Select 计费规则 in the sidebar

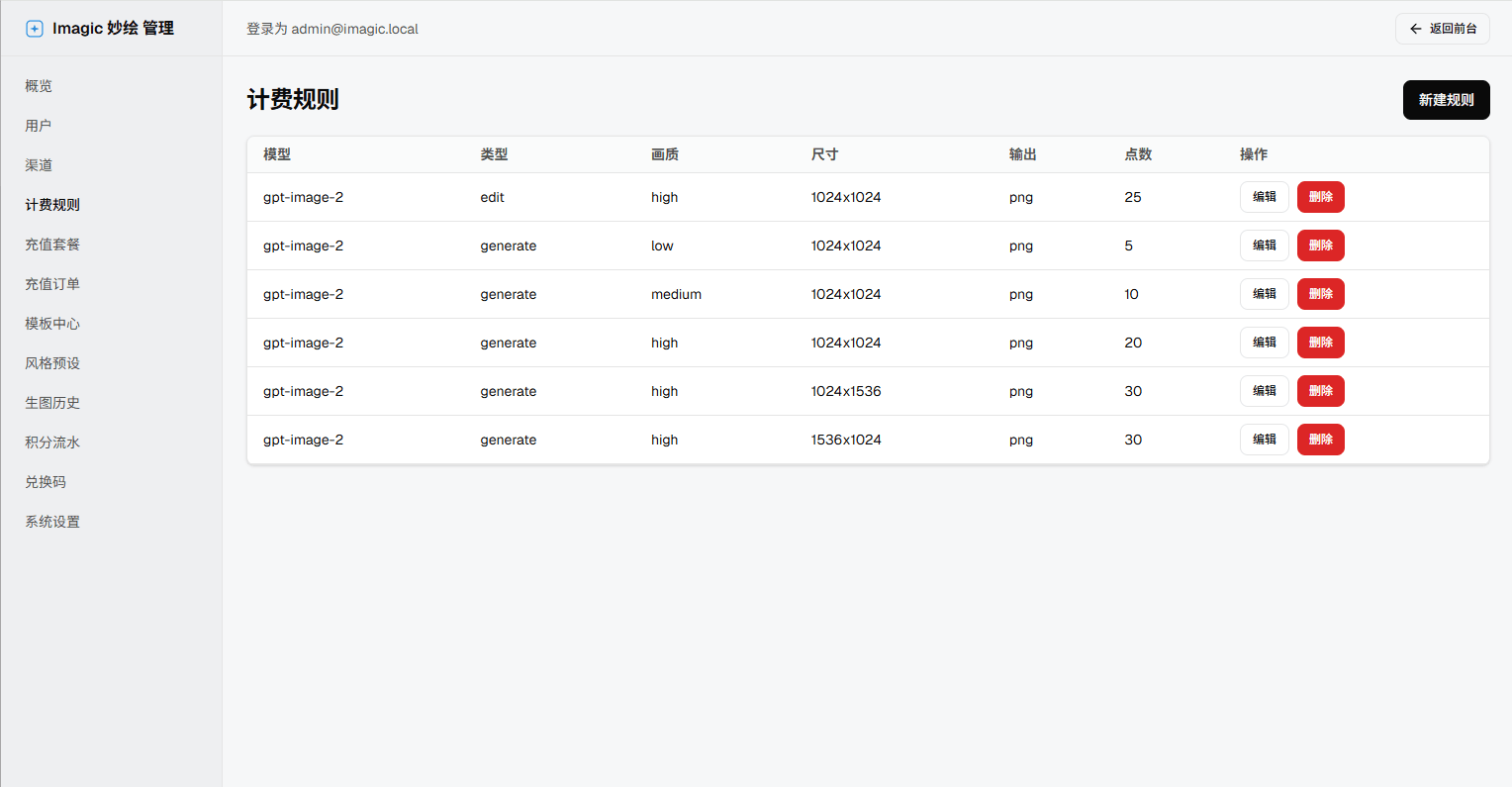coord(52,205)
